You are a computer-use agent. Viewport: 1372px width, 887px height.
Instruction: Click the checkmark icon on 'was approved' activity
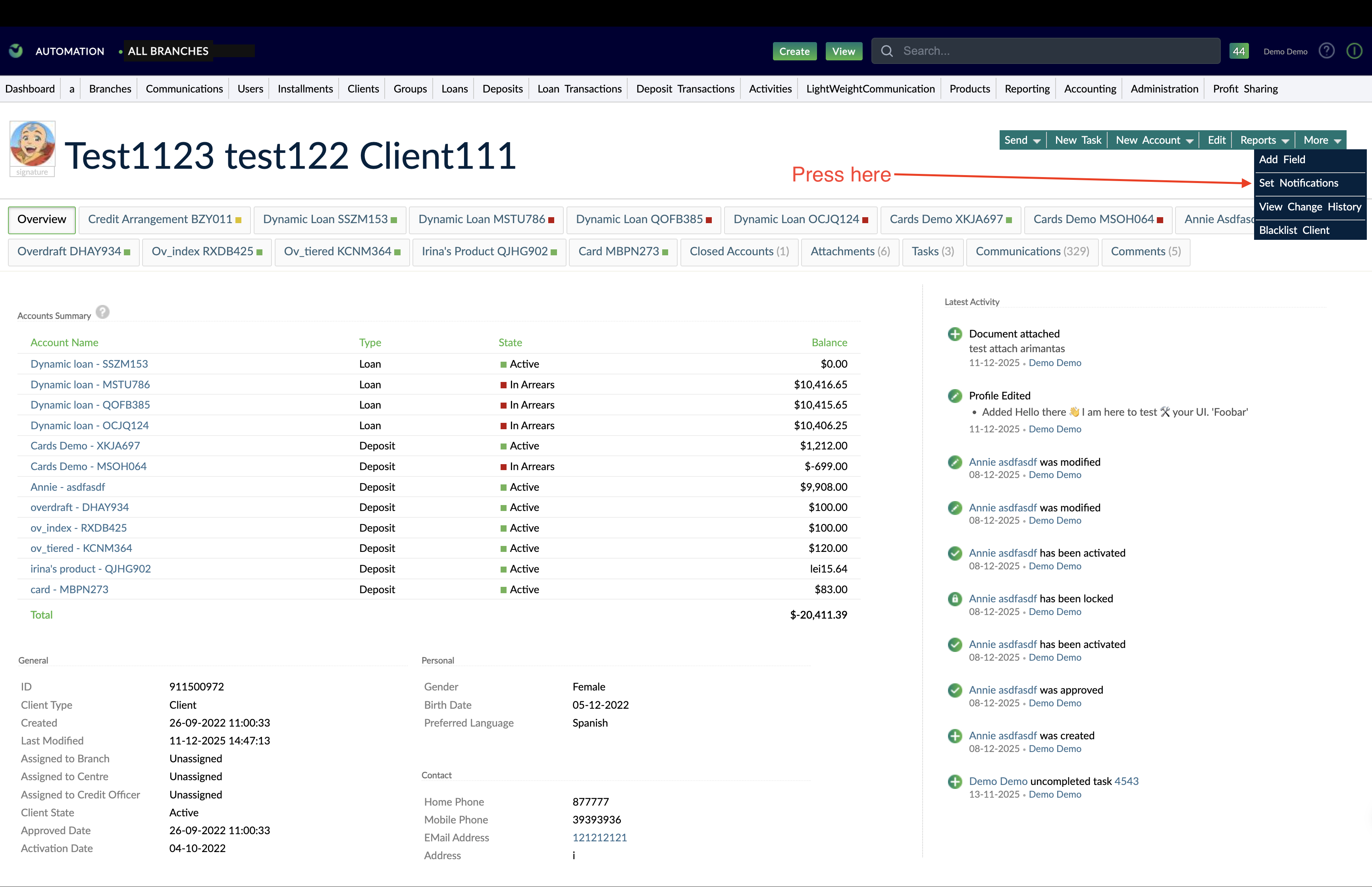pyautogui.click(x=955, y=690)
